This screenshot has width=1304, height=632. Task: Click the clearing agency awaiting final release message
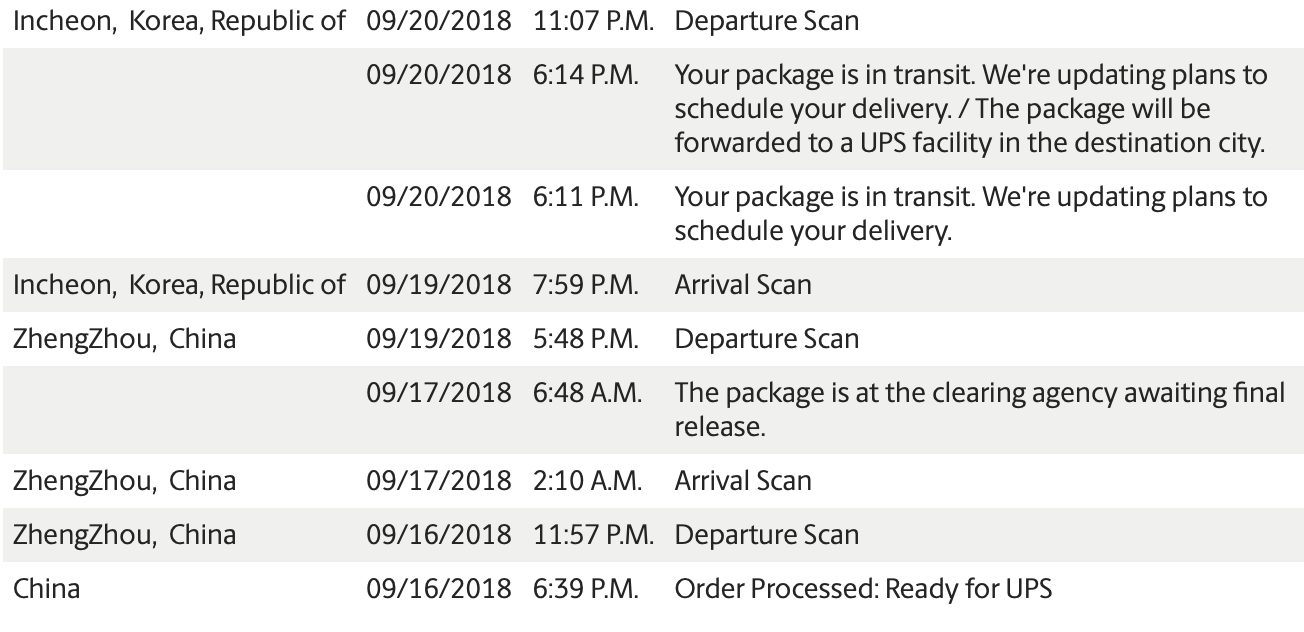(x=979, y=409)
